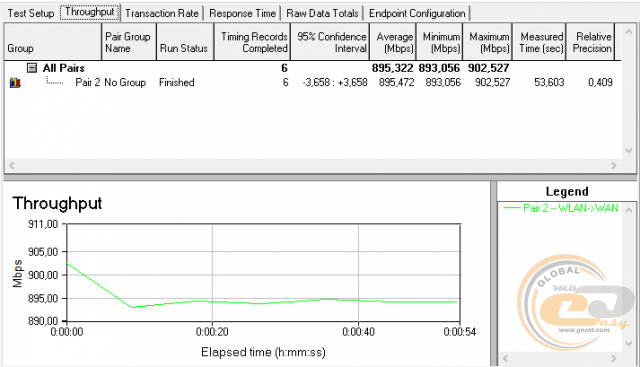Open the Endpoint Configuration tab

pos(417,13)
